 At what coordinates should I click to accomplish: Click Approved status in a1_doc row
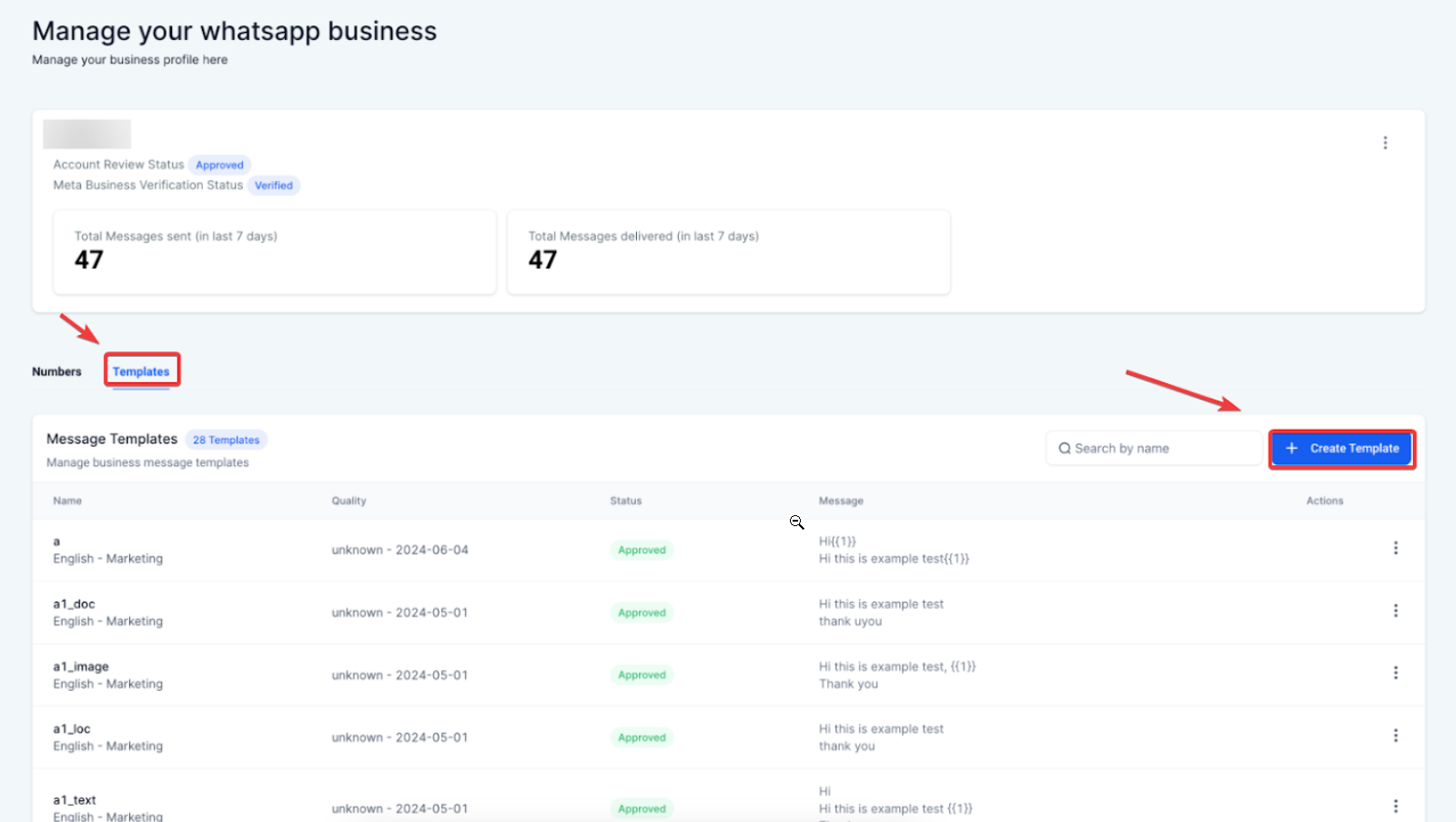click(642, 613)
